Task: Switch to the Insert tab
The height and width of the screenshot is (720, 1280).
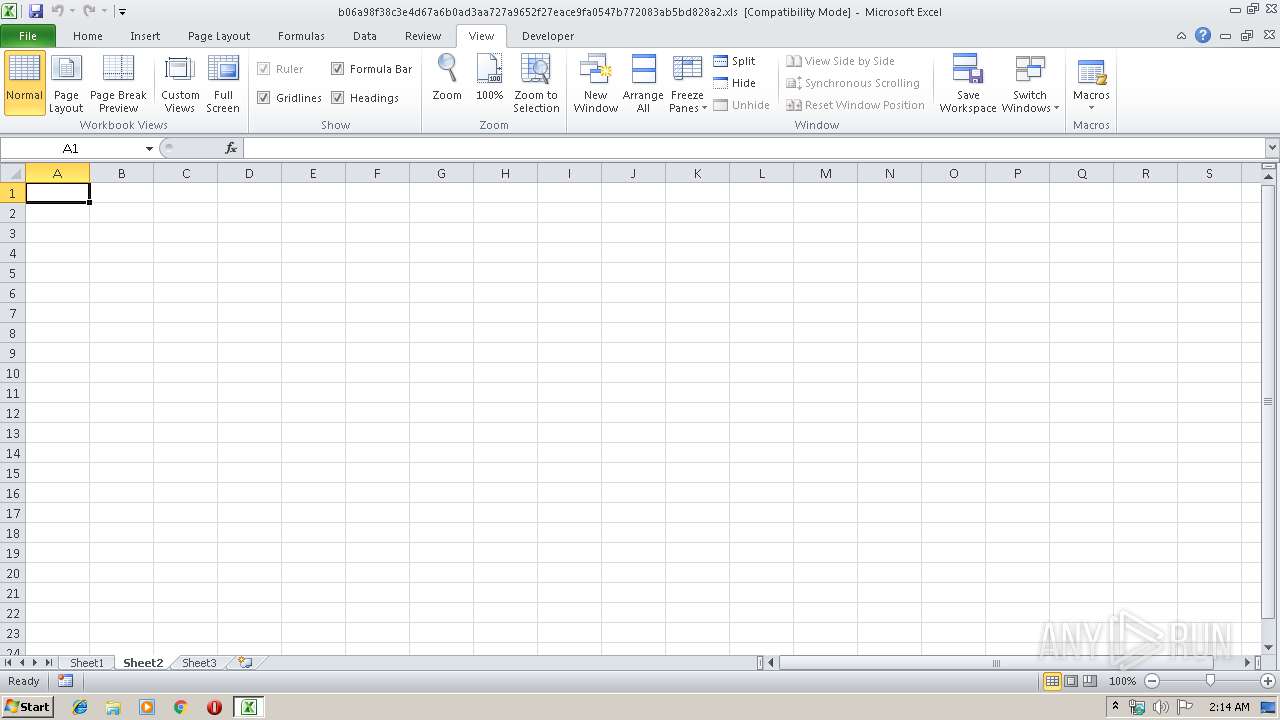Action: click(145, 36)
